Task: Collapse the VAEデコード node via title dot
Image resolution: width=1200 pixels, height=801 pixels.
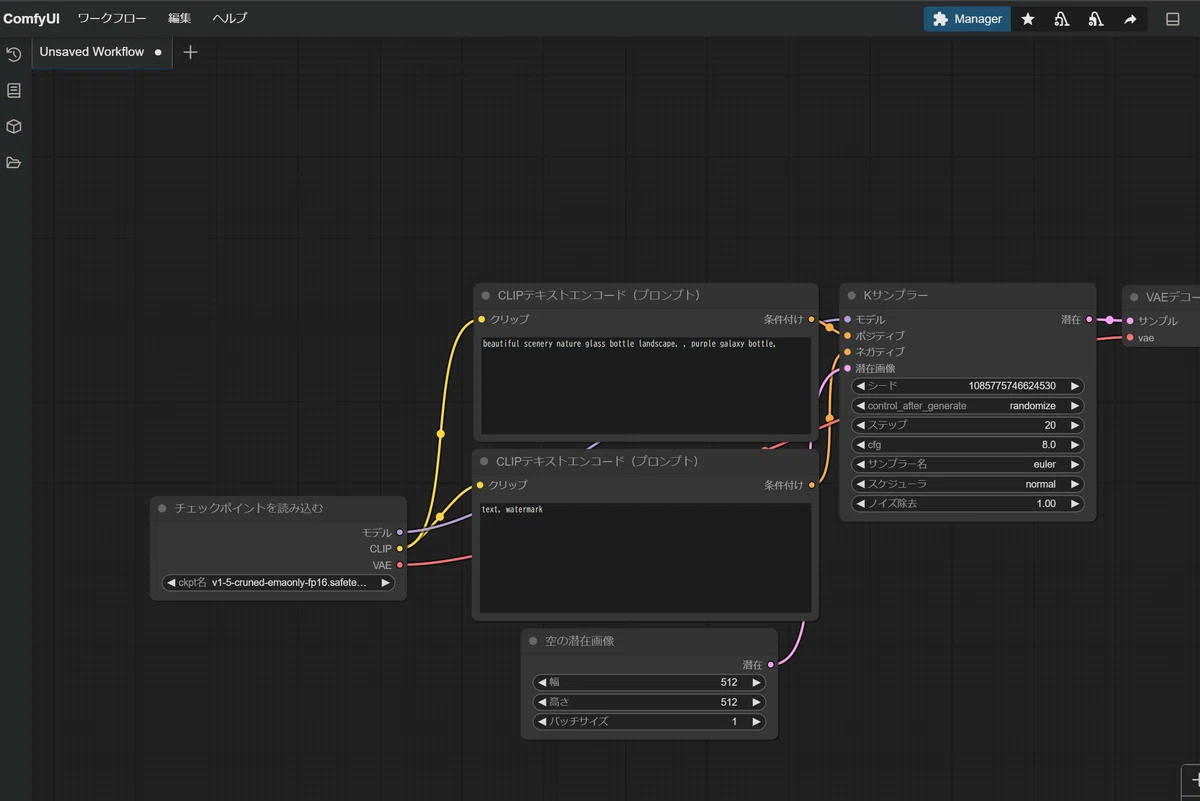Action: coord(1134,297)
